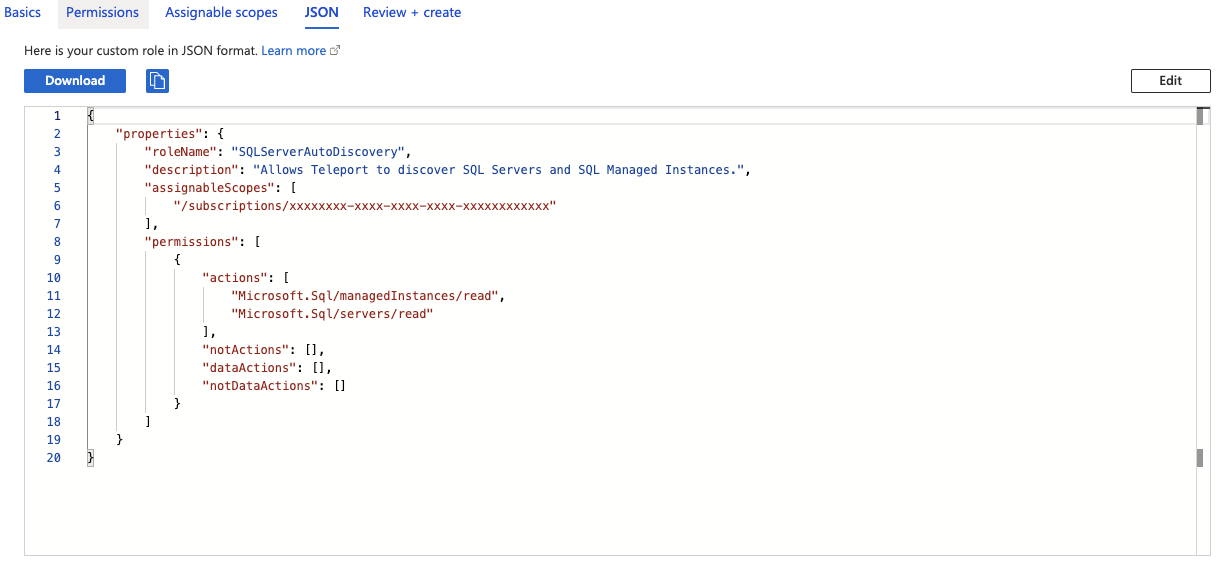Download the custom role JSON

pos(75,81)
